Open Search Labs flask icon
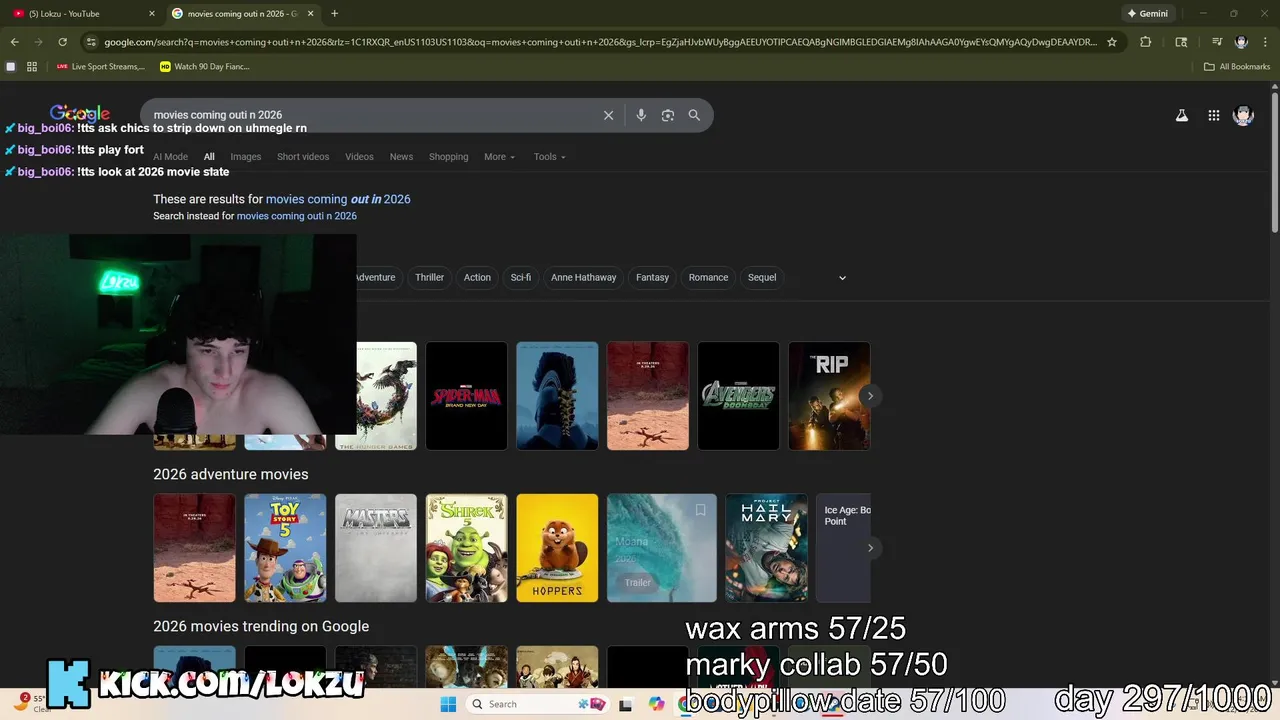1280x720 pixels. click(1182, 116)
